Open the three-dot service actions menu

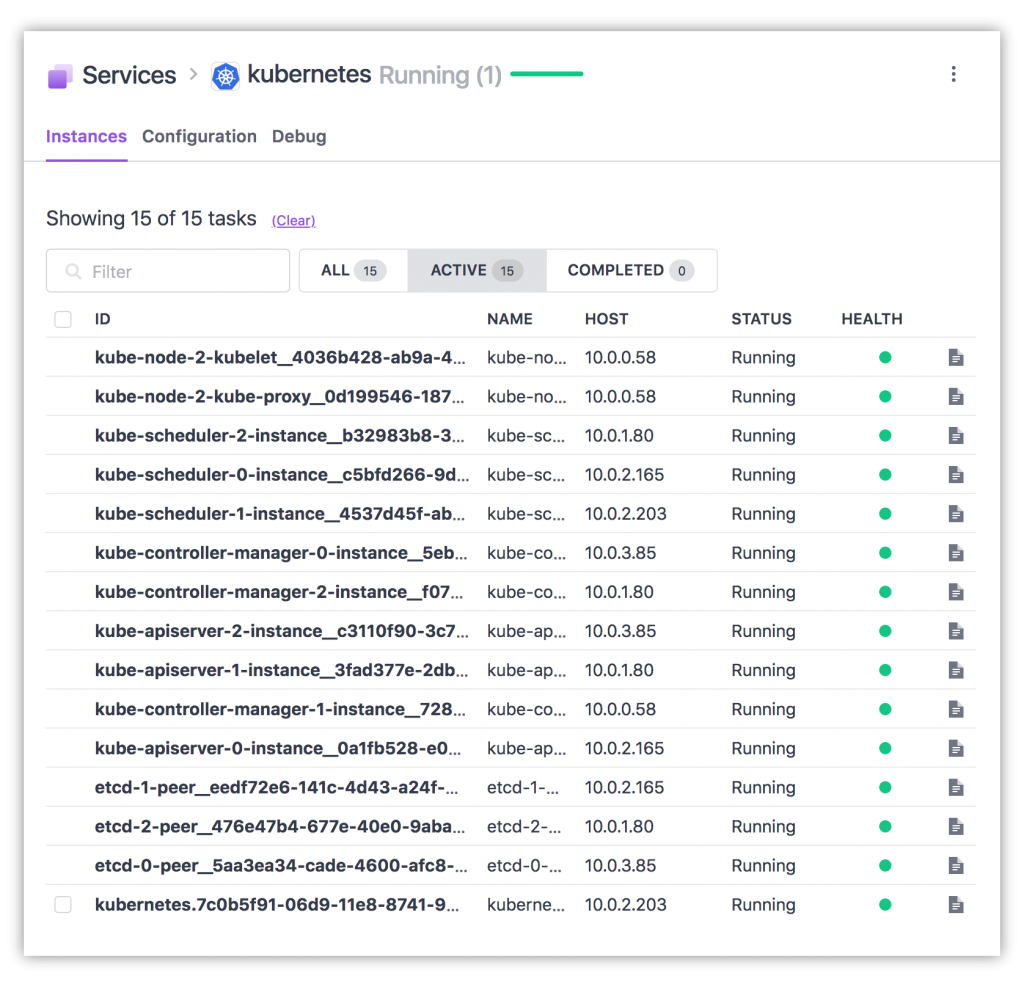point(953,74)
